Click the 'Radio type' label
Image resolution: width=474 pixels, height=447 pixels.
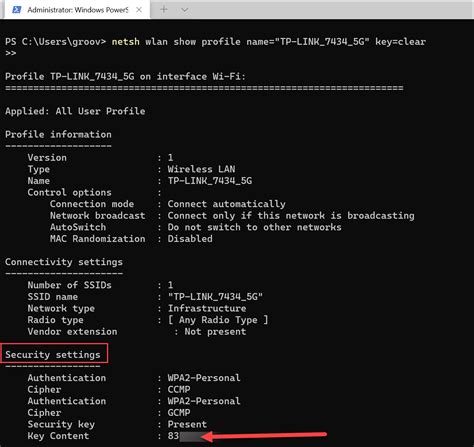pos(55,320)
